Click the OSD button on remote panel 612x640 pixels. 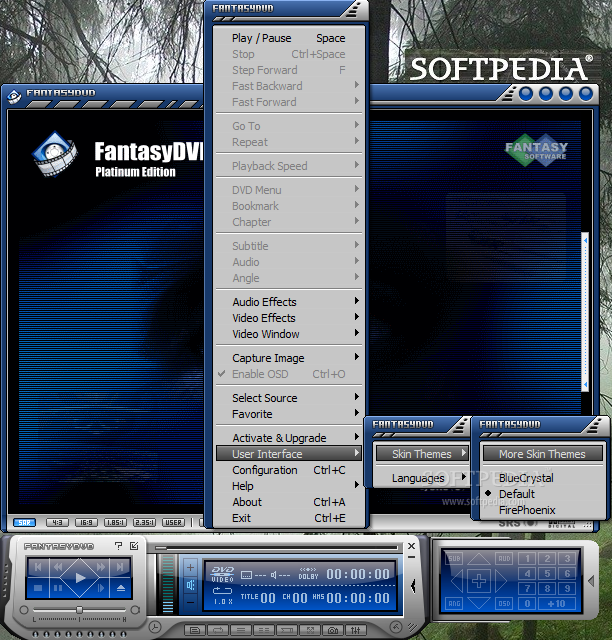[x=504, y=603]
